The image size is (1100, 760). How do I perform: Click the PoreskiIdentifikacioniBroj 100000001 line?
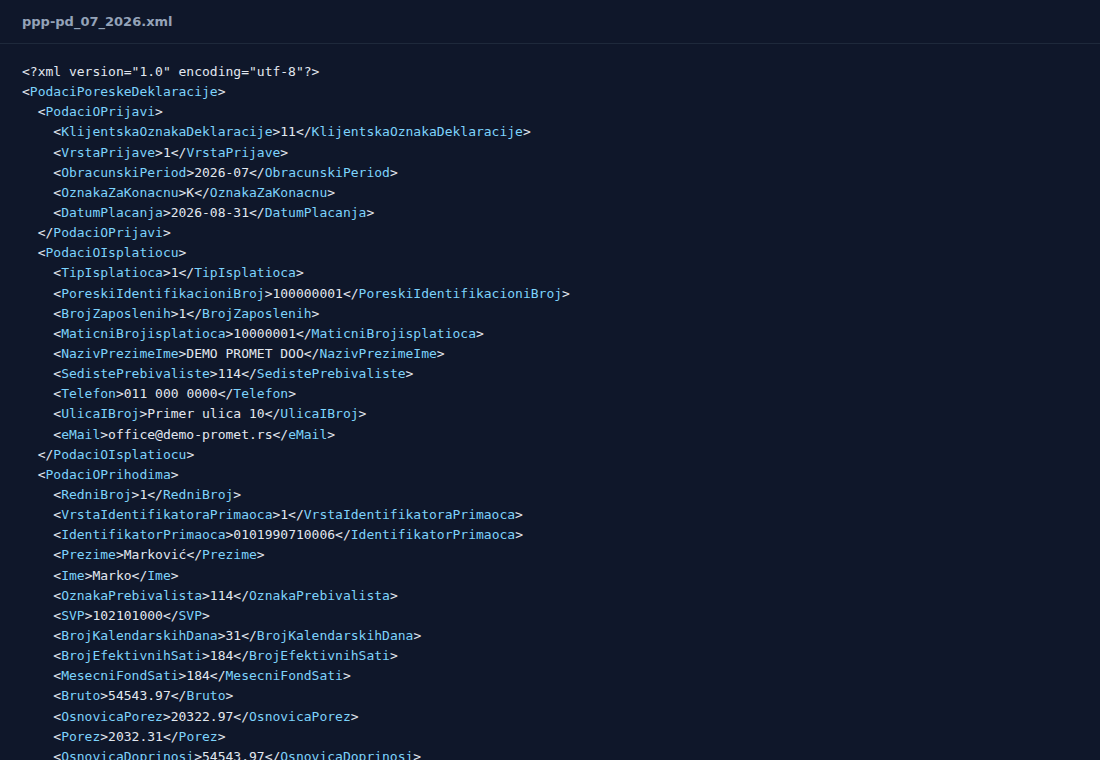point(311,294)
